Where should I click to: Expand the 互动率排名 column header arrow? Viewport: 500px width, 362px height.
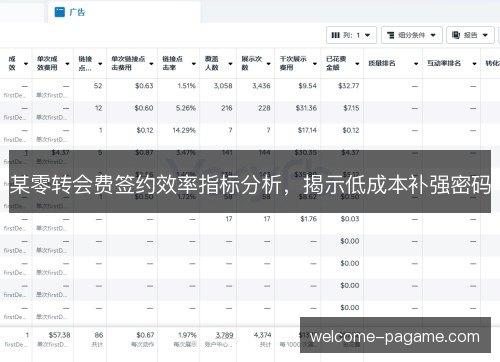pos(474,63)
